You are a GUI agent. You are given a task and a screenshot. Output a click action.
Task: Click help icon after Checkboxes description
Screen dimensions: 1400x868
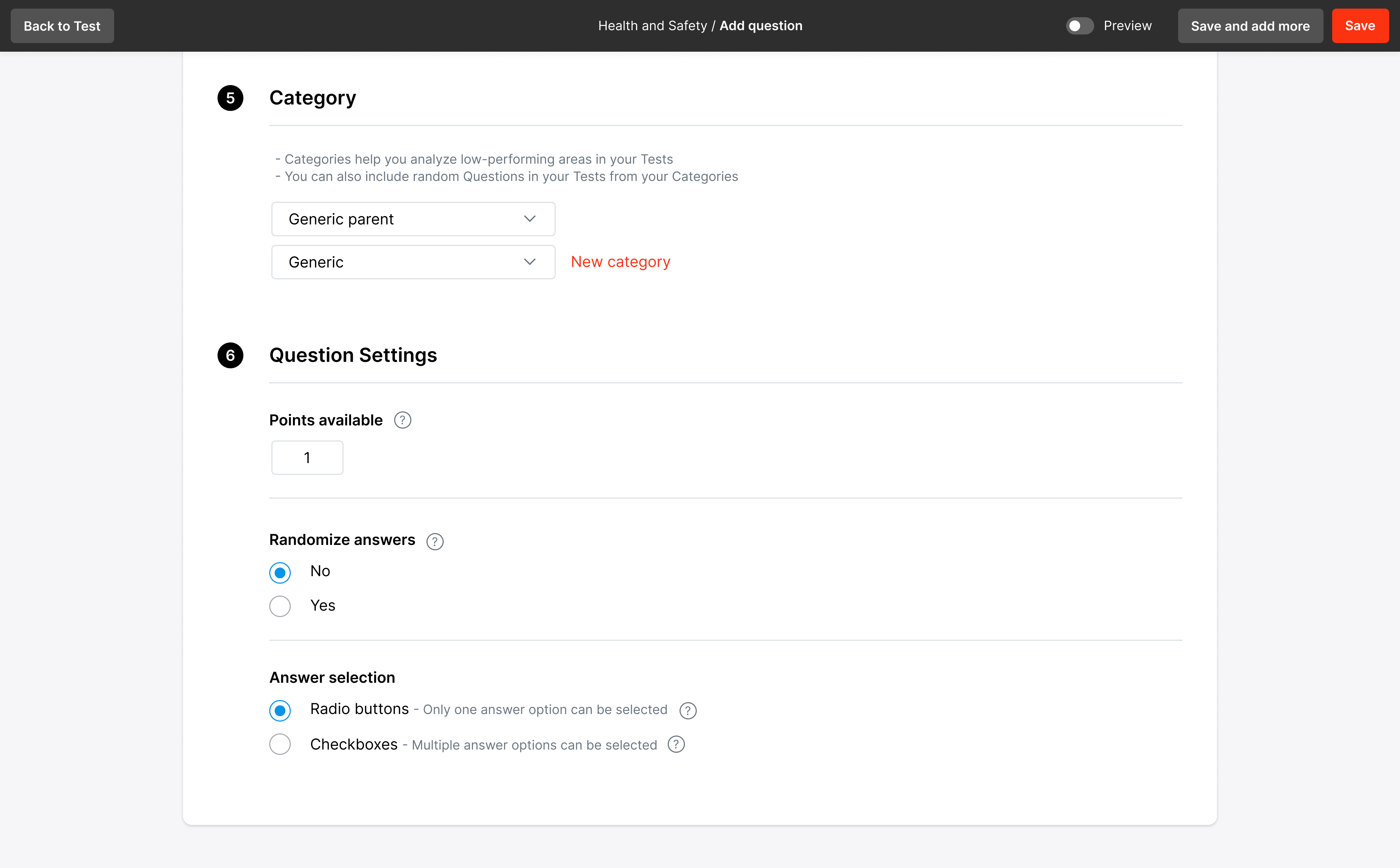(676, 745)
